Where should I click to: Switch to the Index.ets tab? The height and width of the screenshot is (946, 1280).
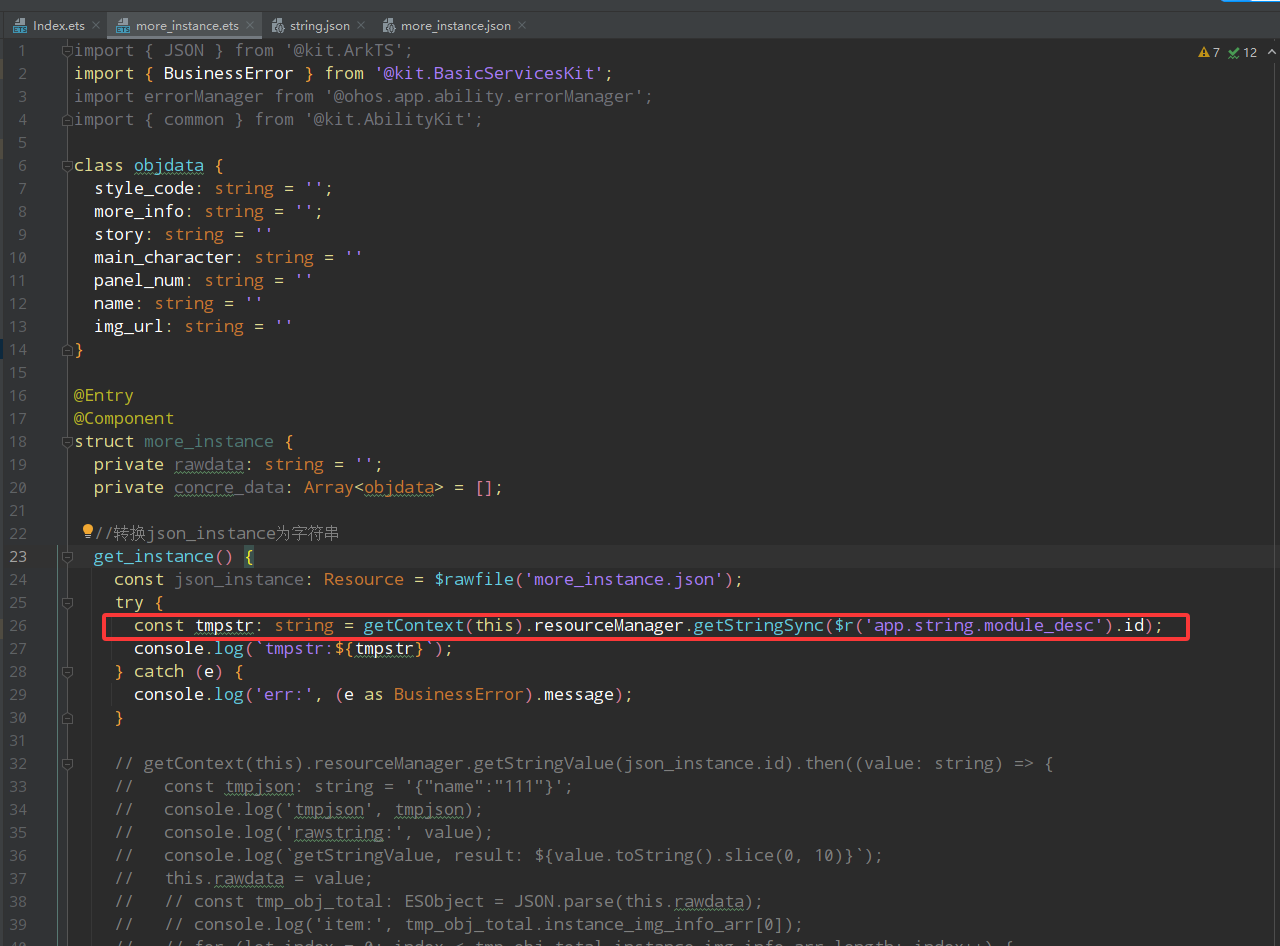[58, 25]
